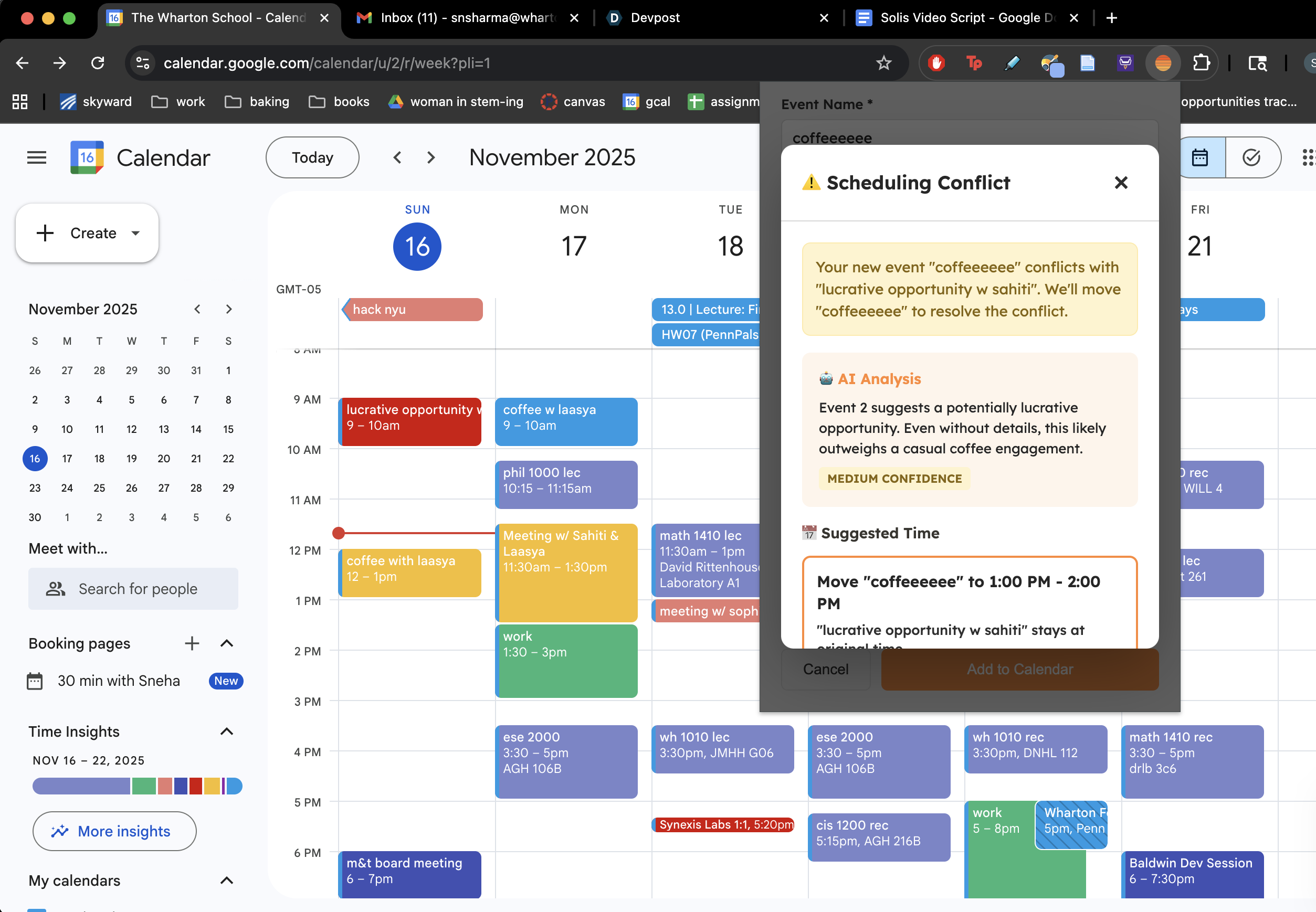
Task: Collapse the My calendars section
Action: click(x=226, y=881)
